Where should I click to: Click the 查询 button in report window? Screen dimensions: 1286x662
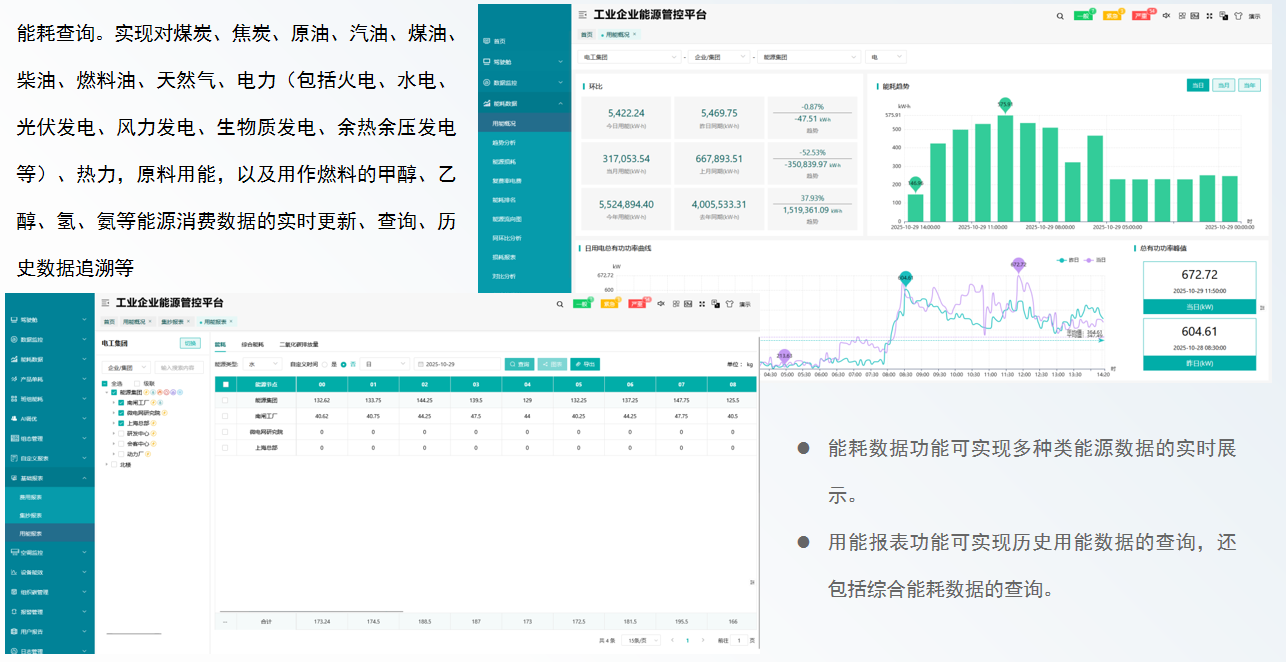click(x=519, y=364)
